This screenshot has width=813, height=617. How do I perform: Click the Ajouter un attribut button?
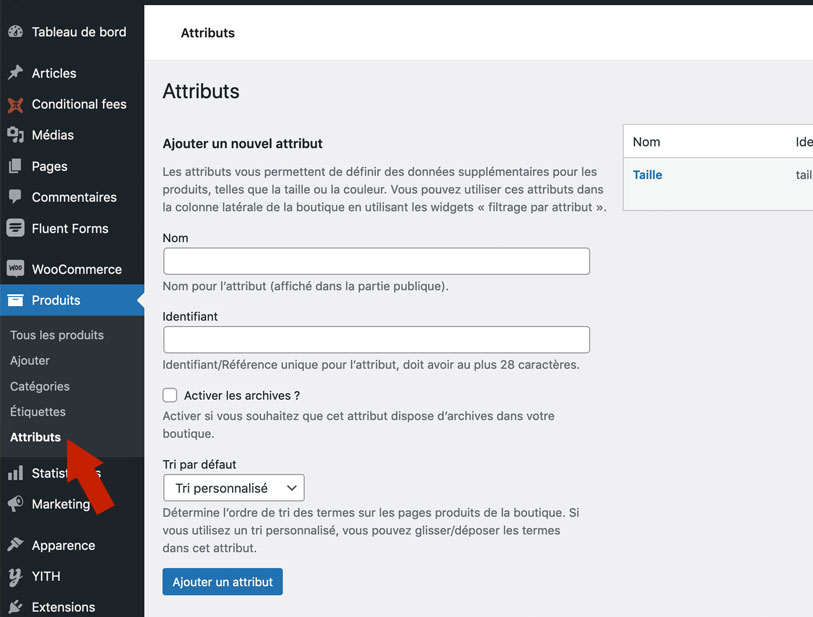pos(222,581)
